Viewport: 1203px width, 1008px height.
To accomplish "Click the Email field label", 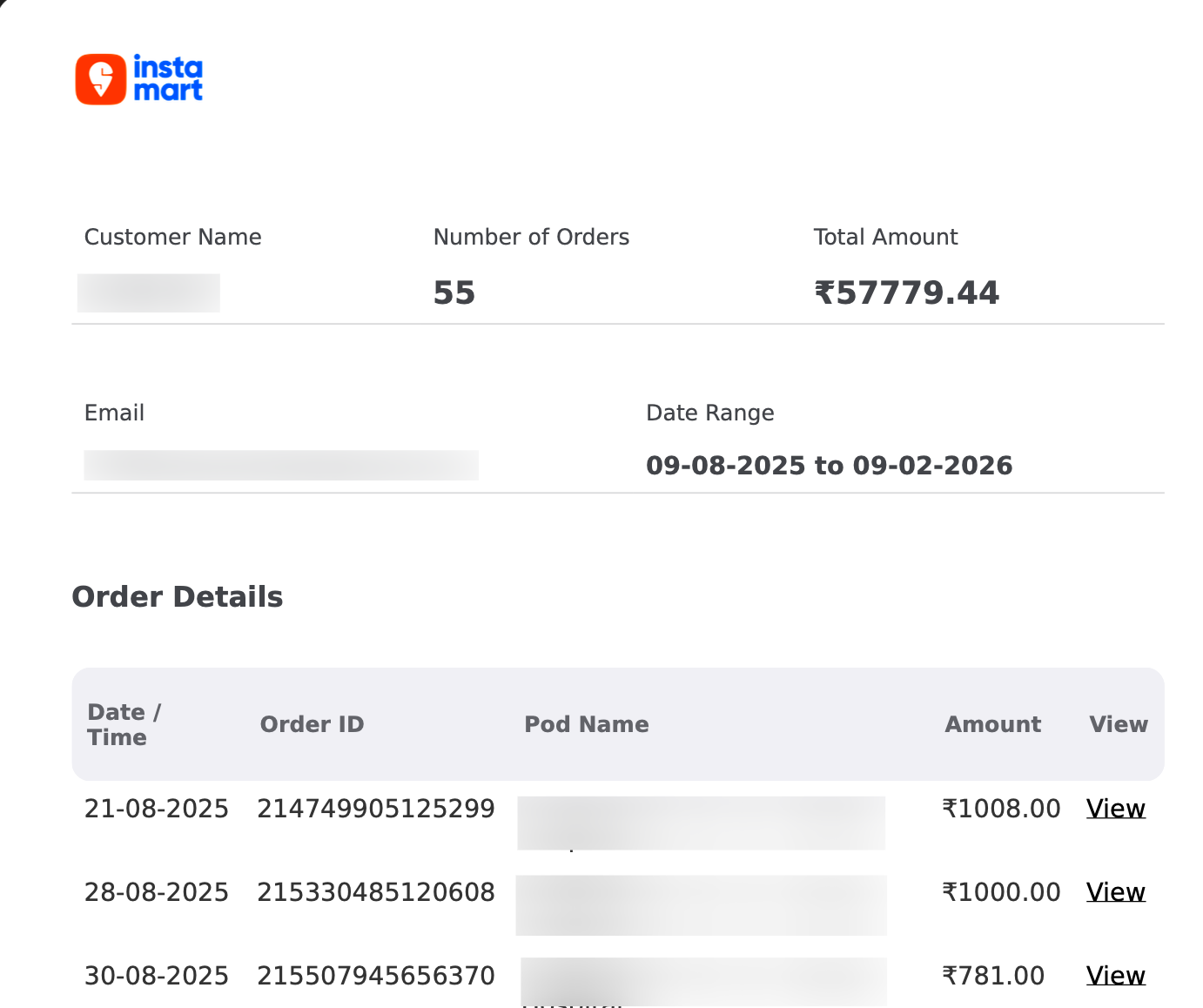I will [x=114, y=413].
